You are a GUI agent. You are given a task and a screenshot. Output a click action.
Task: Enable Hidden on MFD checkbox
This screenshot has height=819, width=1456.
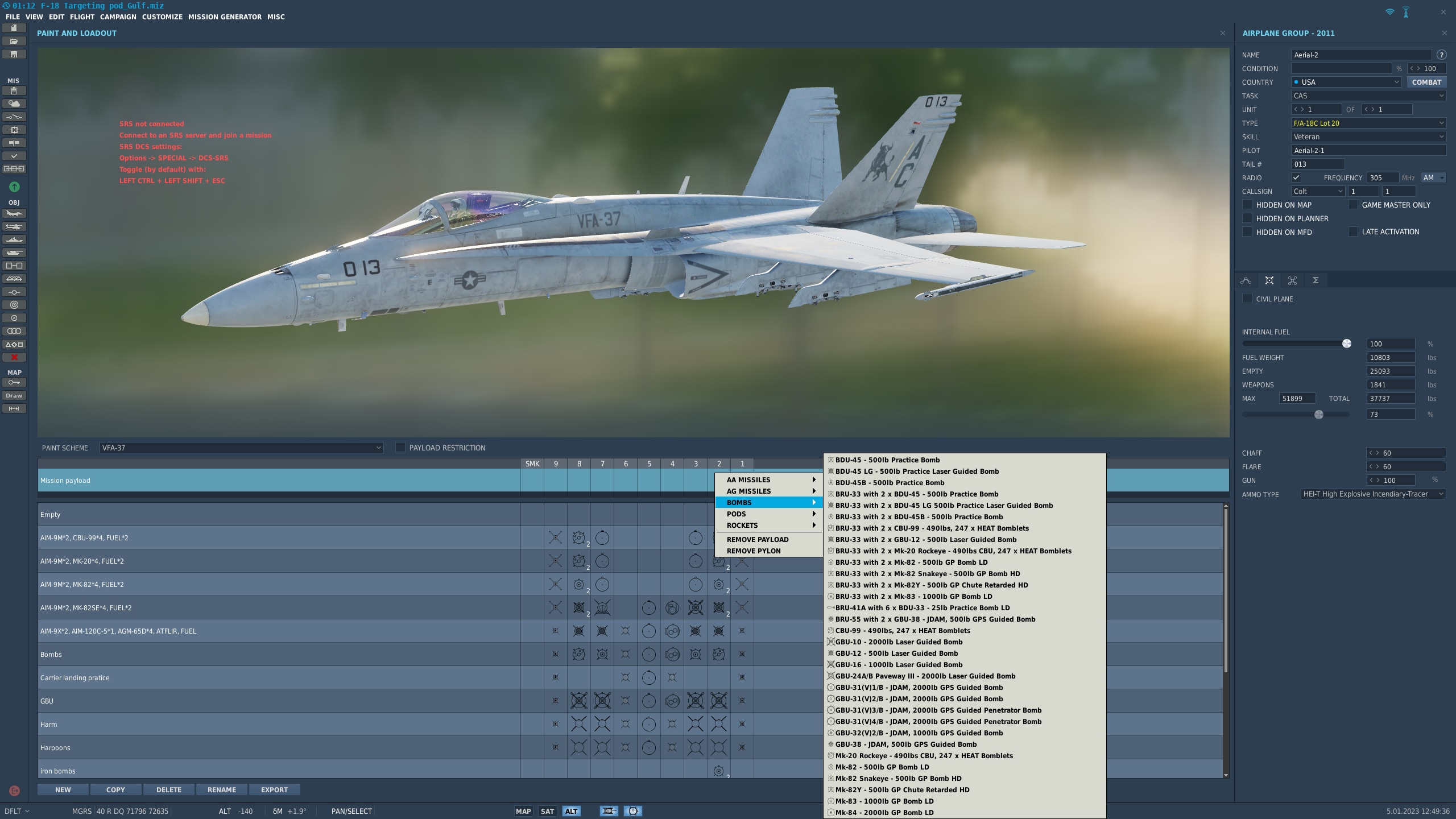click(1247, 231)
